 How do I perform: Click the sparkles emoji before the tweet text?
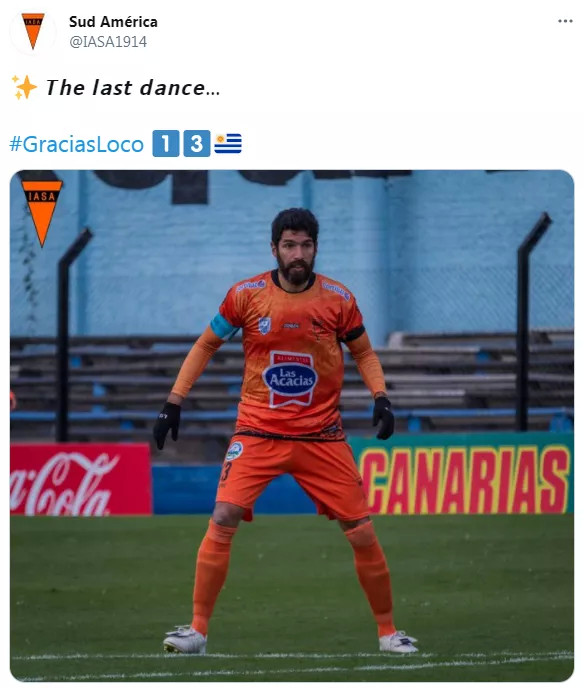coord(24,87)
